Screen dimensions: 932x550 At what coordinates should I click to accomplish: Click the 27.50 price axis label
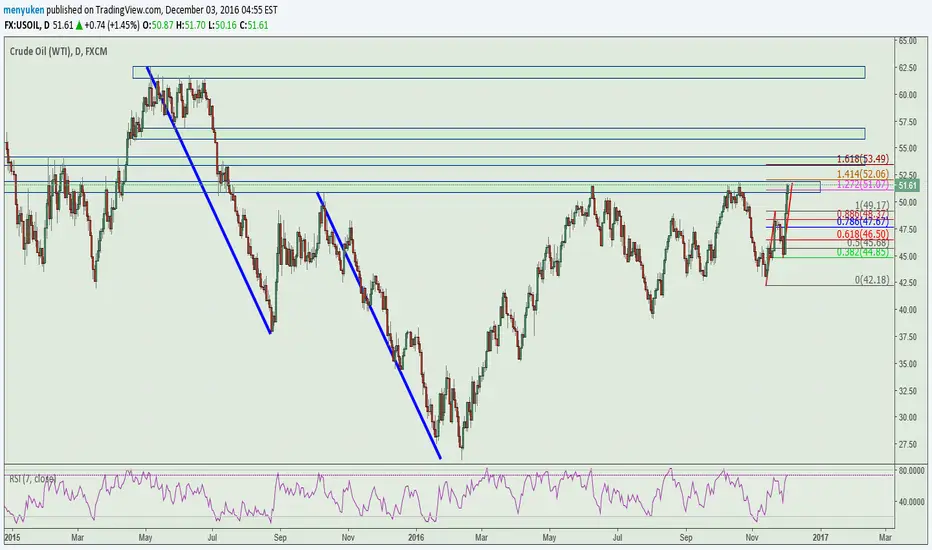coord(907,444)
